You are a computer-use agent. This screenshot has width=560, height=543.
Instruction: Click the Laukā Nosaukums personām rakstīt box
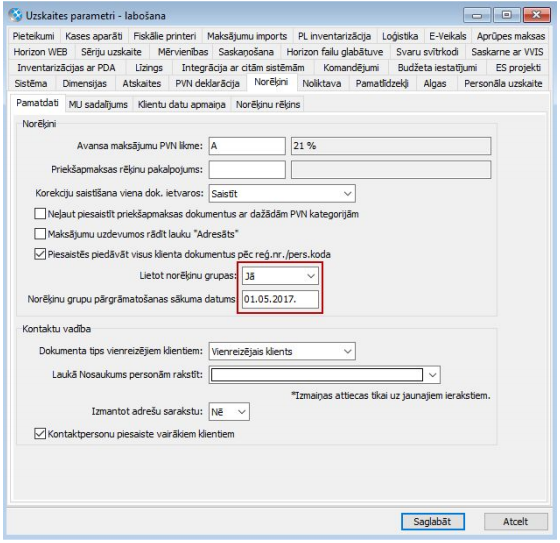coord(317,375)
